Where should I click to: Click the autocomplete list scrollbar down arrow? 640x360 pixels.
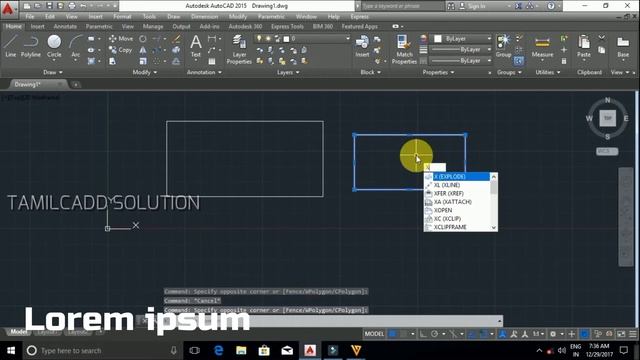494,228
